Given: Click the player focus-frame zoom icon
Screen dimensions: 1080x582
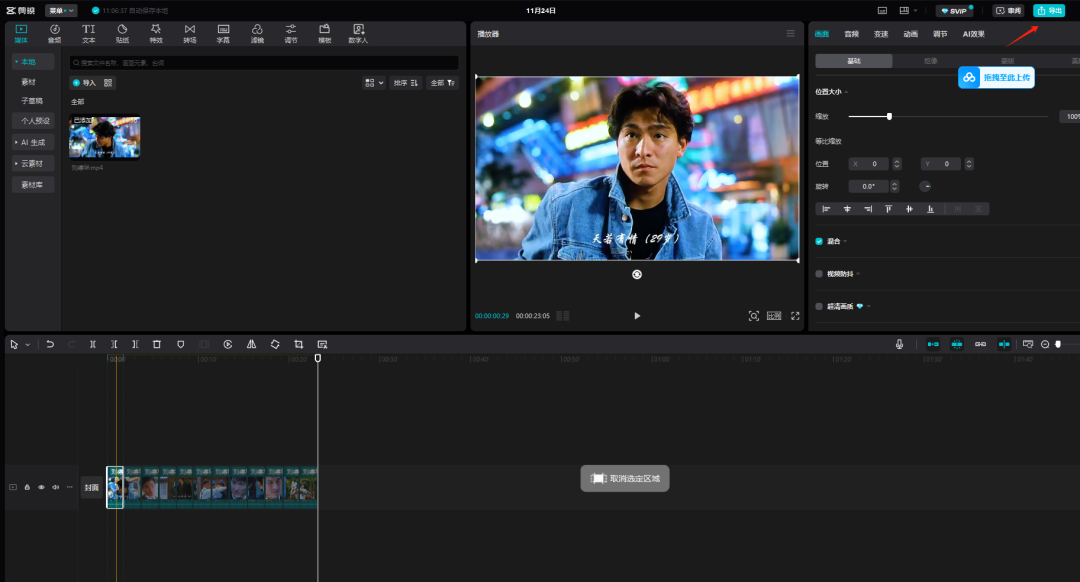Looking at the screenshot, I should pyautogui.click(x=754, y=315).
